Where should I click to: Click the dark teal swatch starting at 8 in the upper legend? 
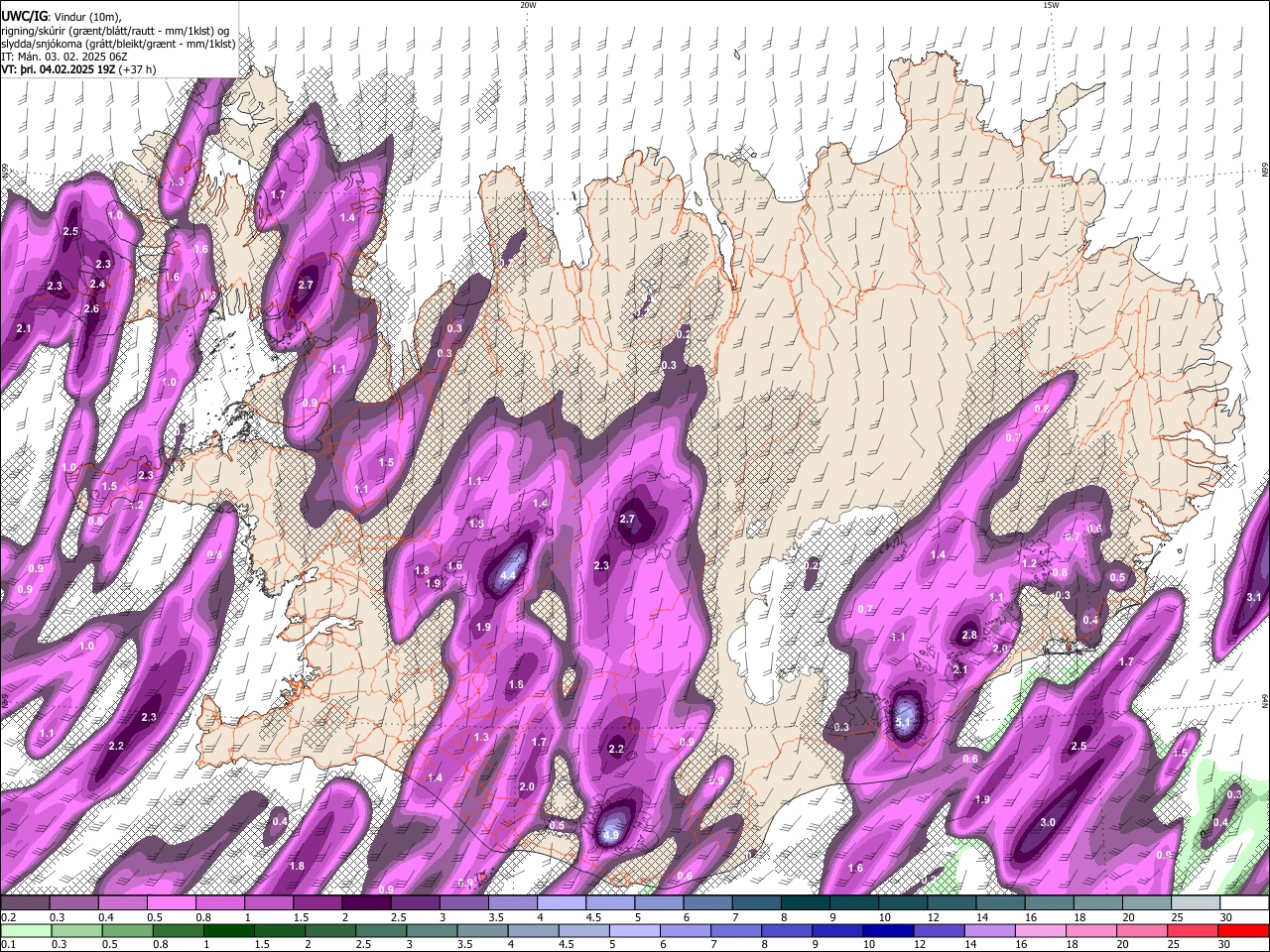coord(805,903)
